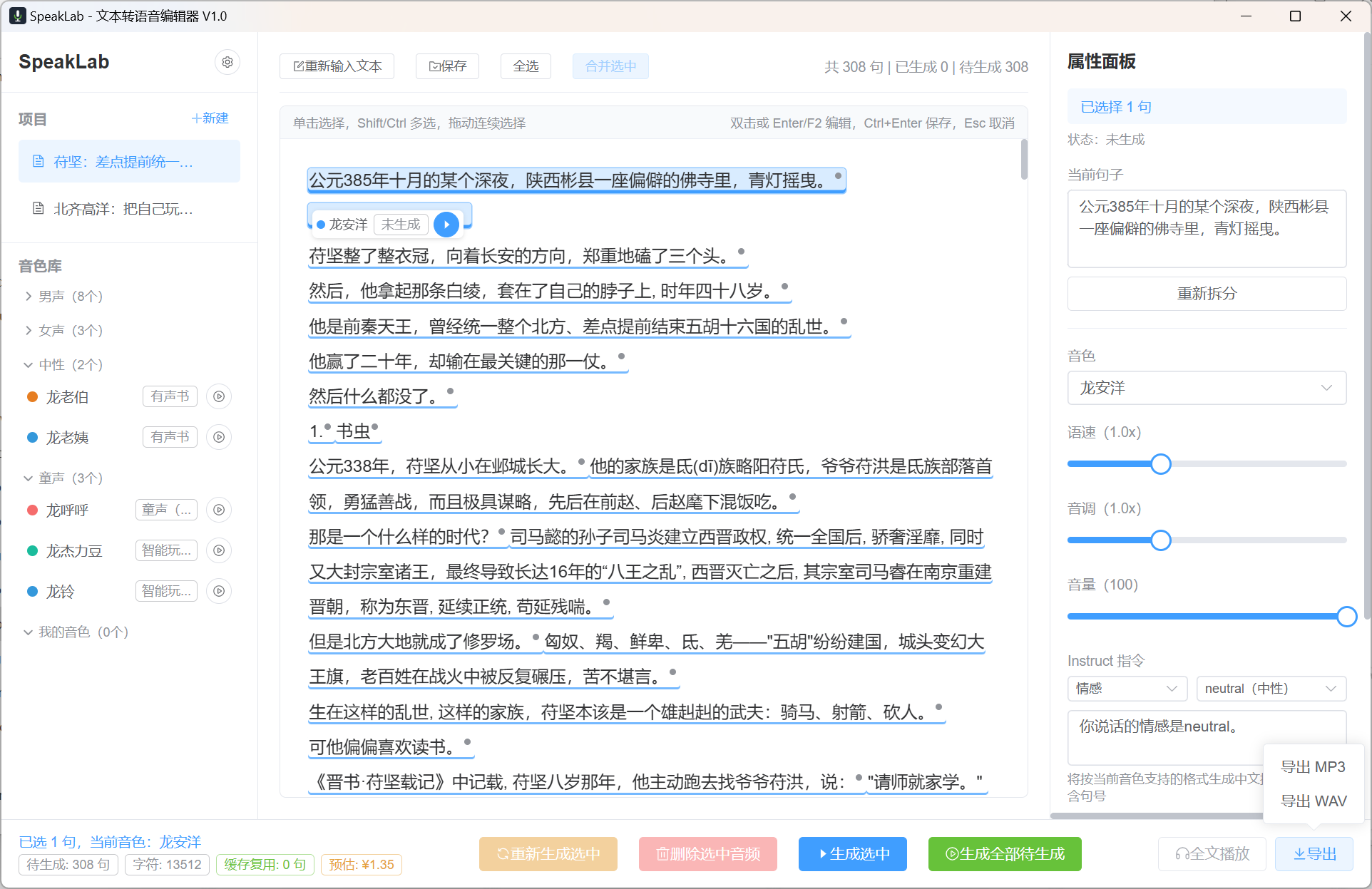The height and width of the screenshot is (889, 1372).
Task: Adjust the 音量 volume slider handle
Action: 1346,617
